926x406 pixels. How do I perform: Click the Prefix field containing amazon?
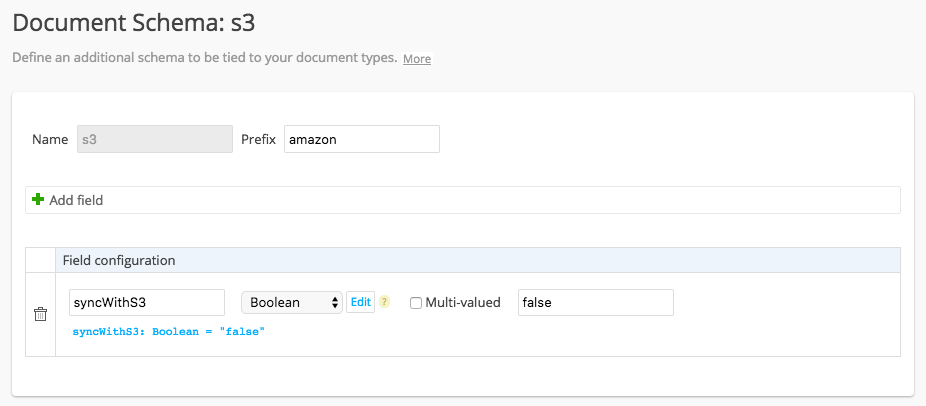click(362, 139)
